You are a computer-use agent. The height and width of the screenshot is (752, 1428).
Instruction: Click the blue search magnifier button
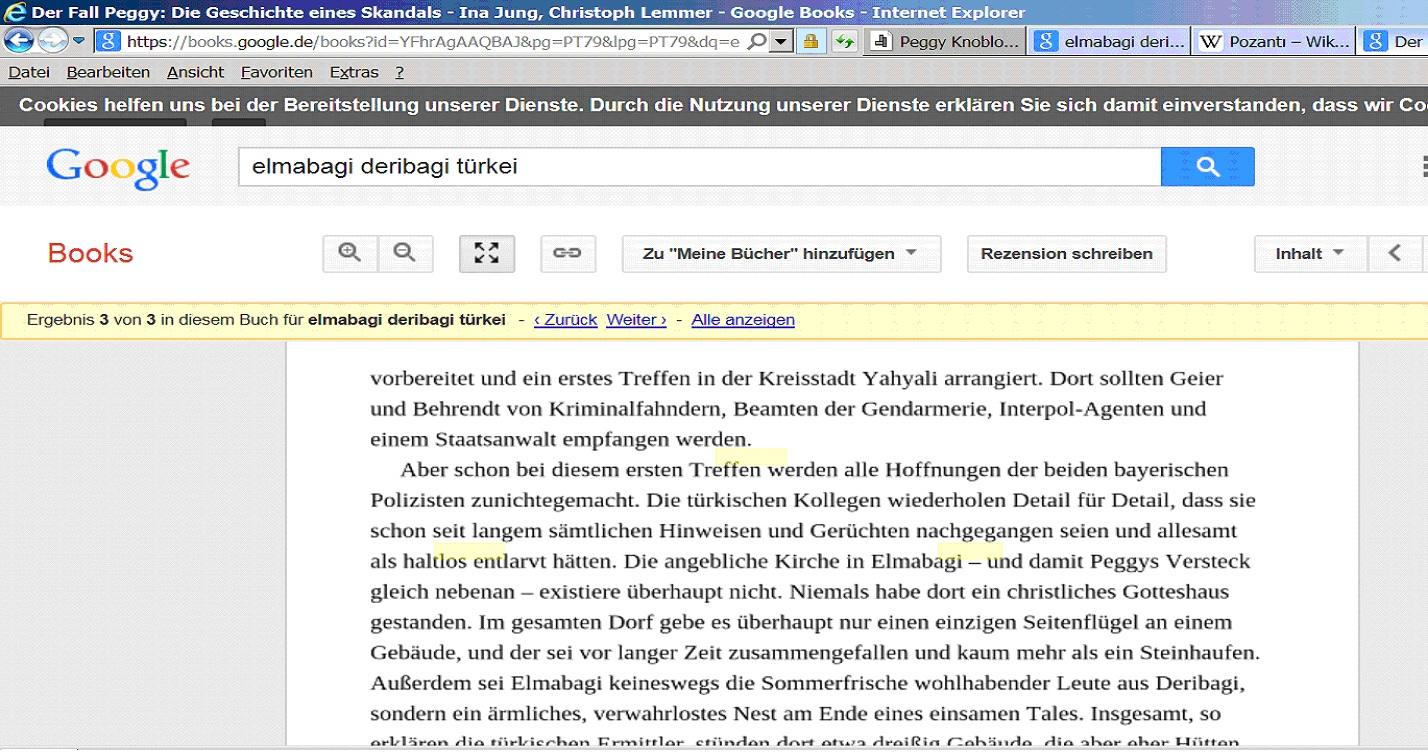[1207, 167]
